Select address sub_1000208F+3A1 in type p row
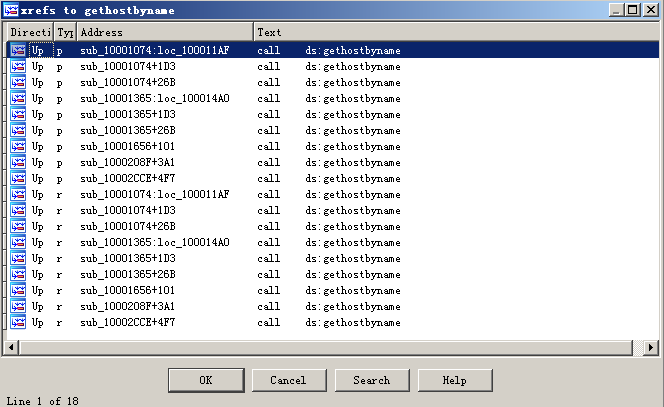 point(127,162)
